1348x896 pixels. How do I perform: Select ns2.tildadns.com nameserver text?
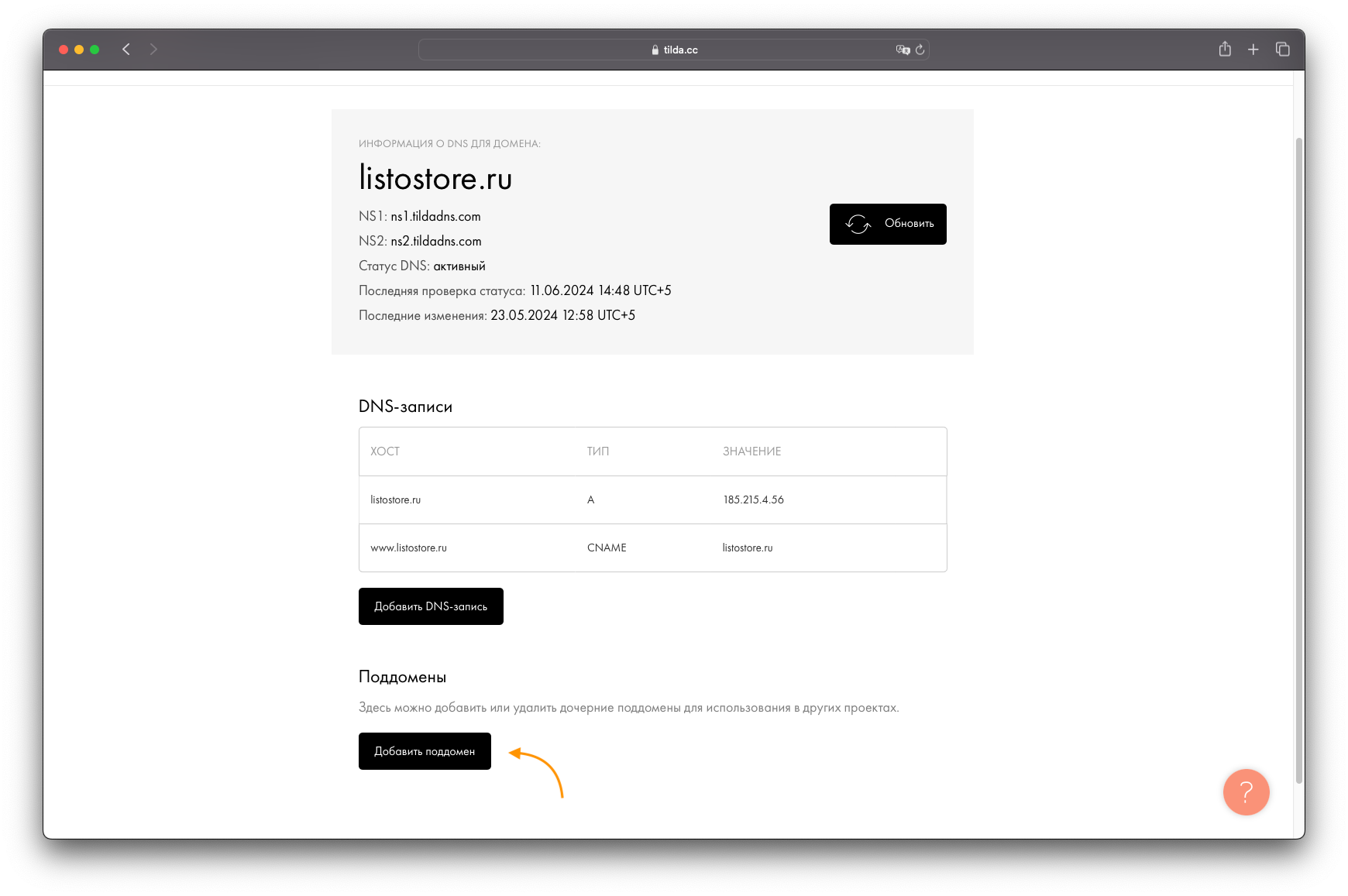436,241
